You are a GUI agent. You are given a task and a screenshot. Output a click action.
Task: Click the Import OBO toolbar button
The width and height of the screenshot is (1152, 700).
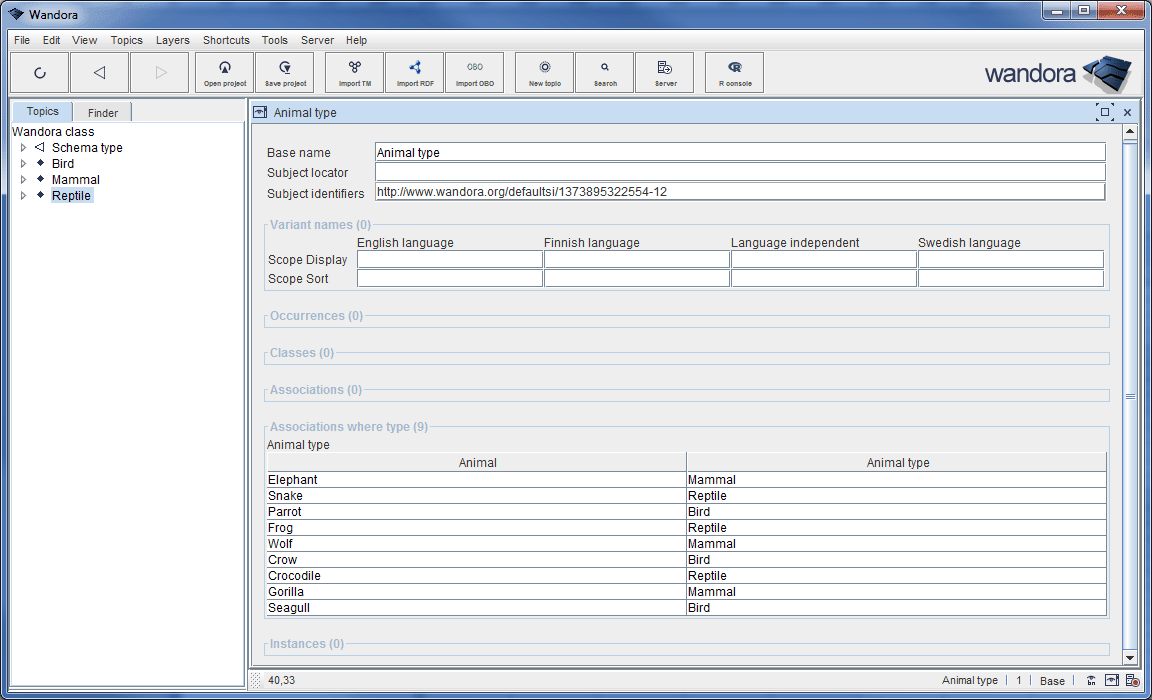point(475,72)
